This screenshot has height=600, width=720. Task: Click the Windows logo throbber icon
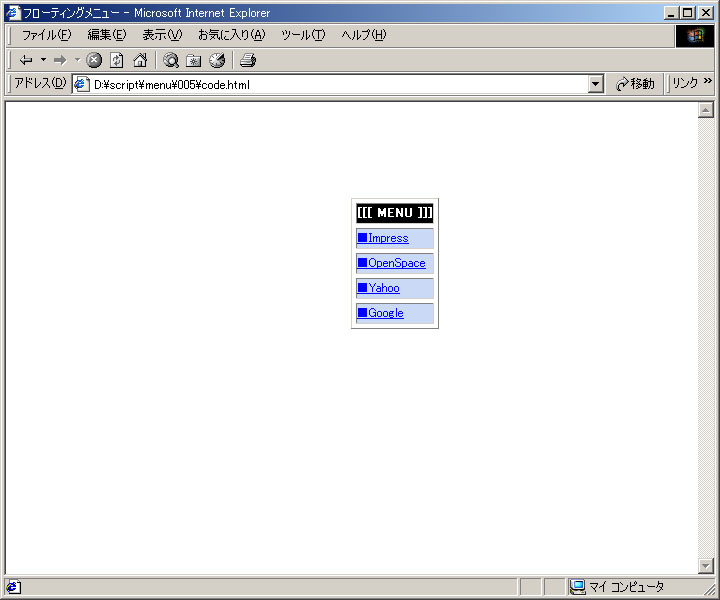[x=695, y=36]
